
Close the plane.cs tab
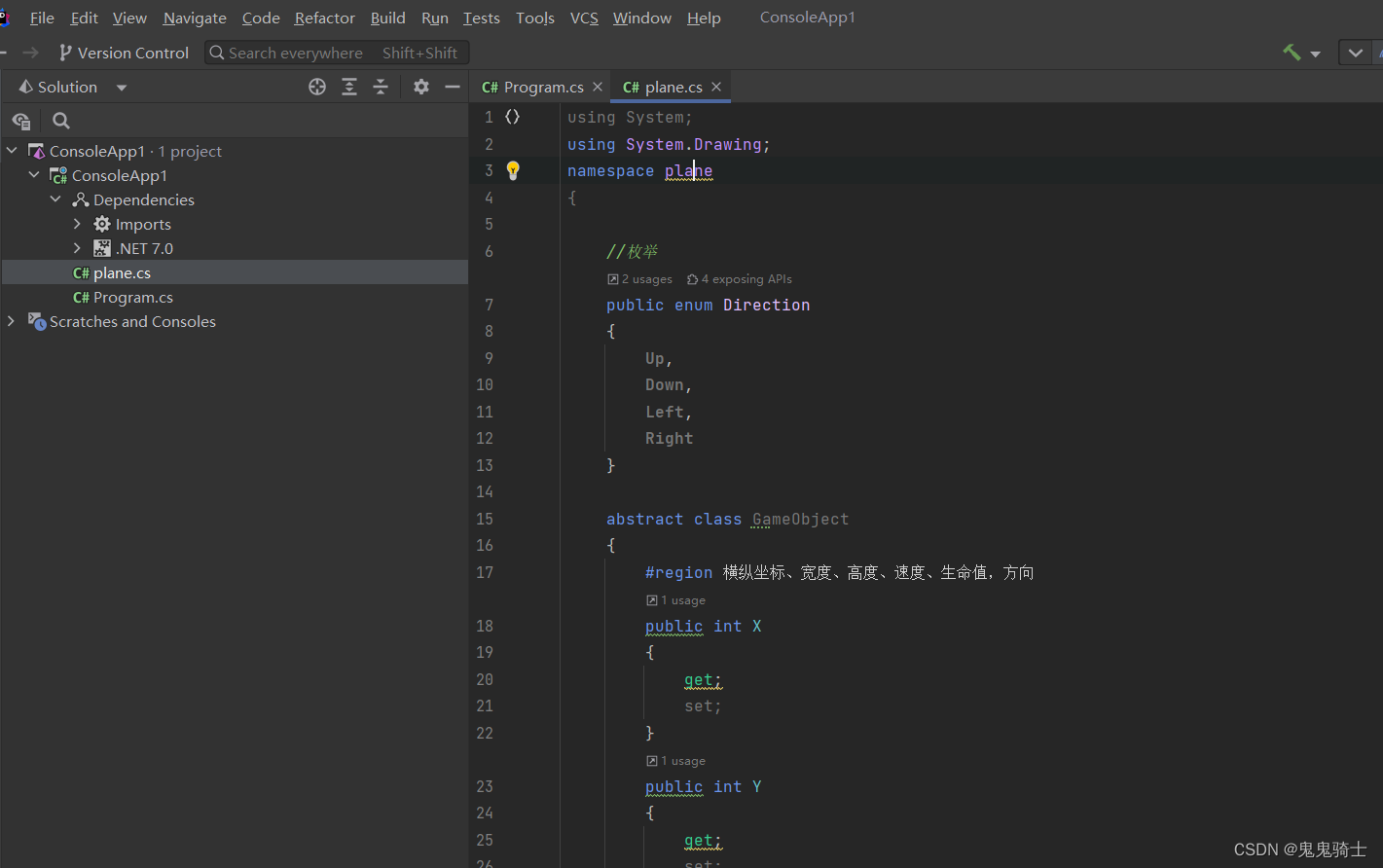716,87
